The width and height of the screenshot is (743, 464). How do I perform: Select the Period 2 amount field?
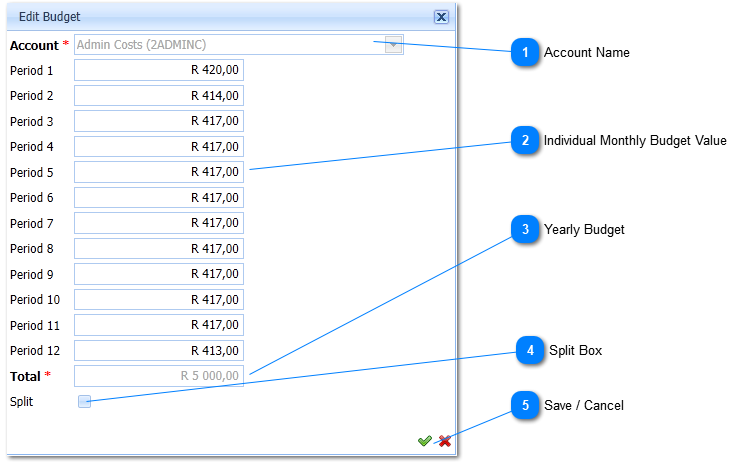159,96
